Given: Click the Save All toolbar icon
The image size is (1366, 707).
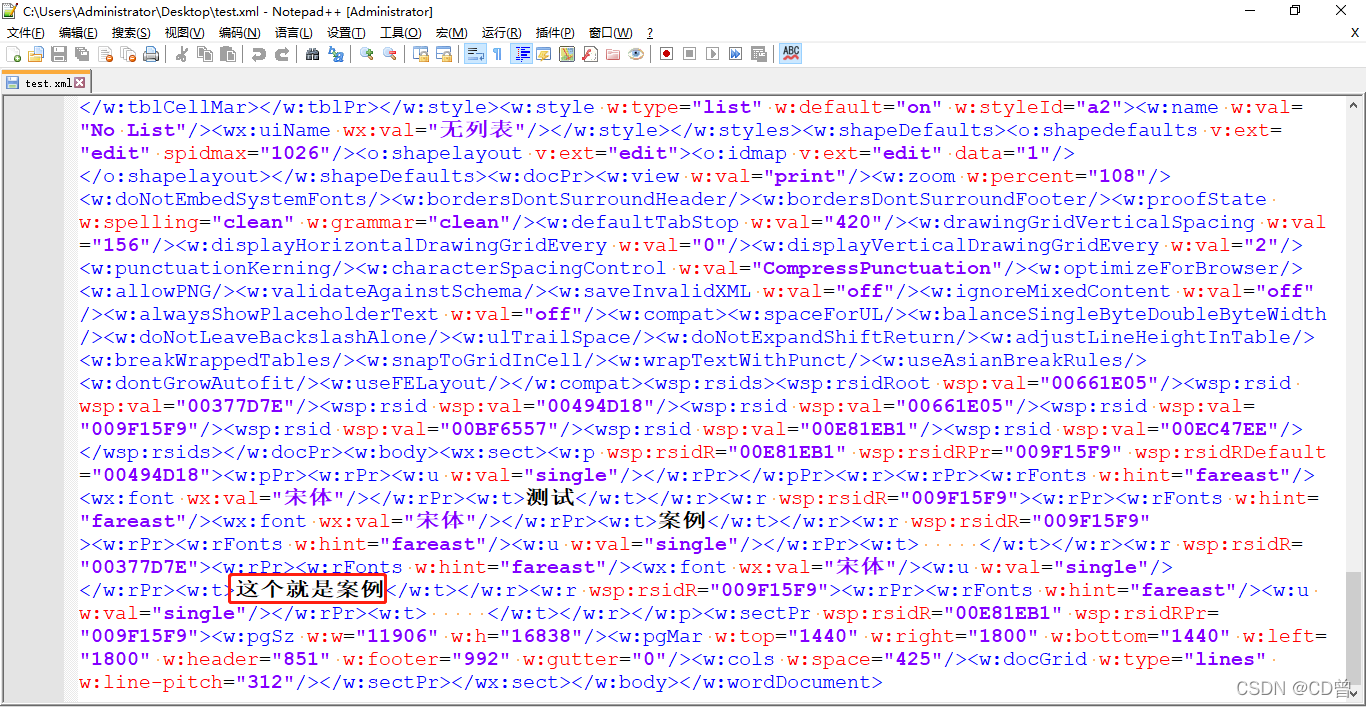Looking at the screenshot, I should 82,54.
